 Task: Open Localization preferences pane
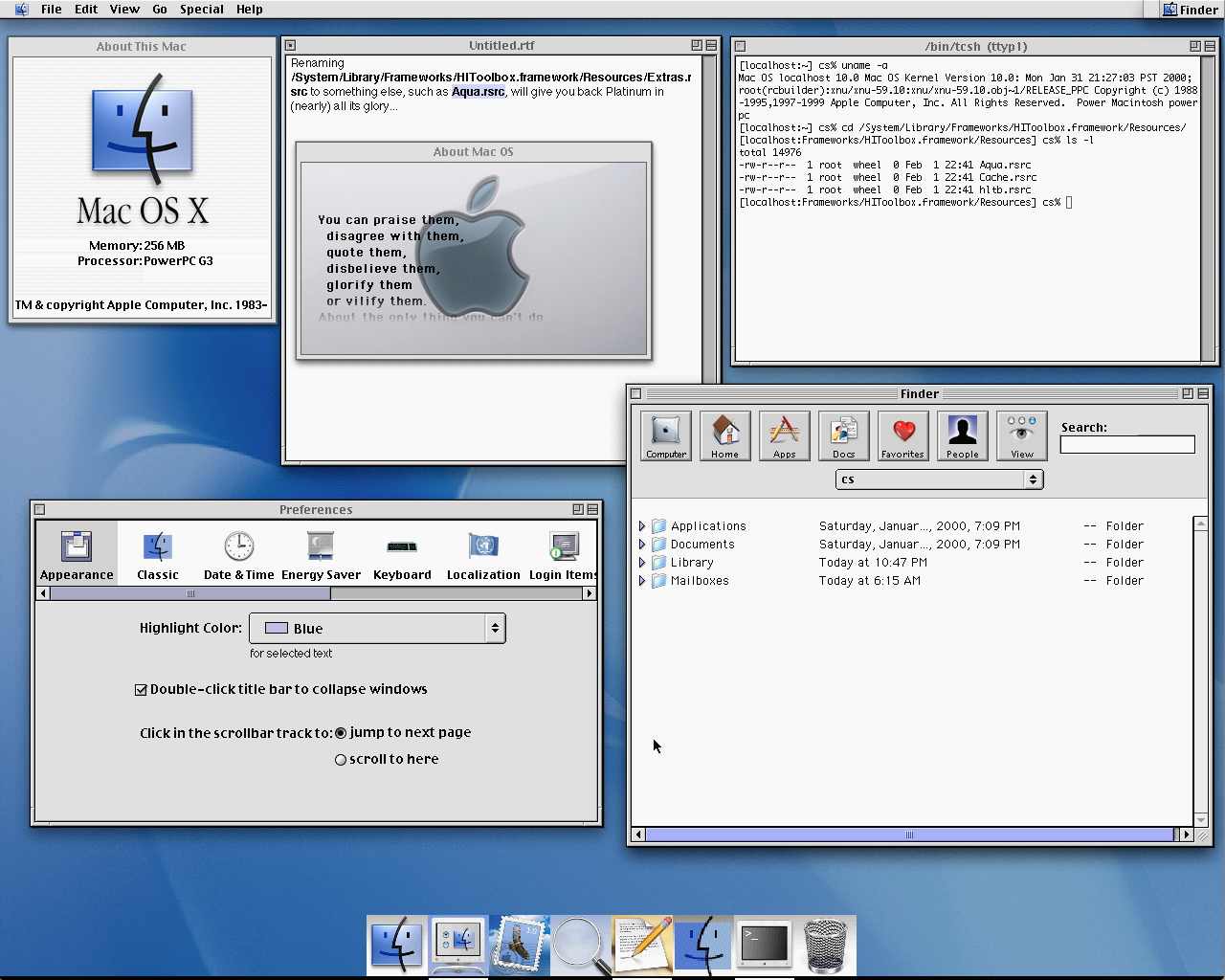point(483,554)
